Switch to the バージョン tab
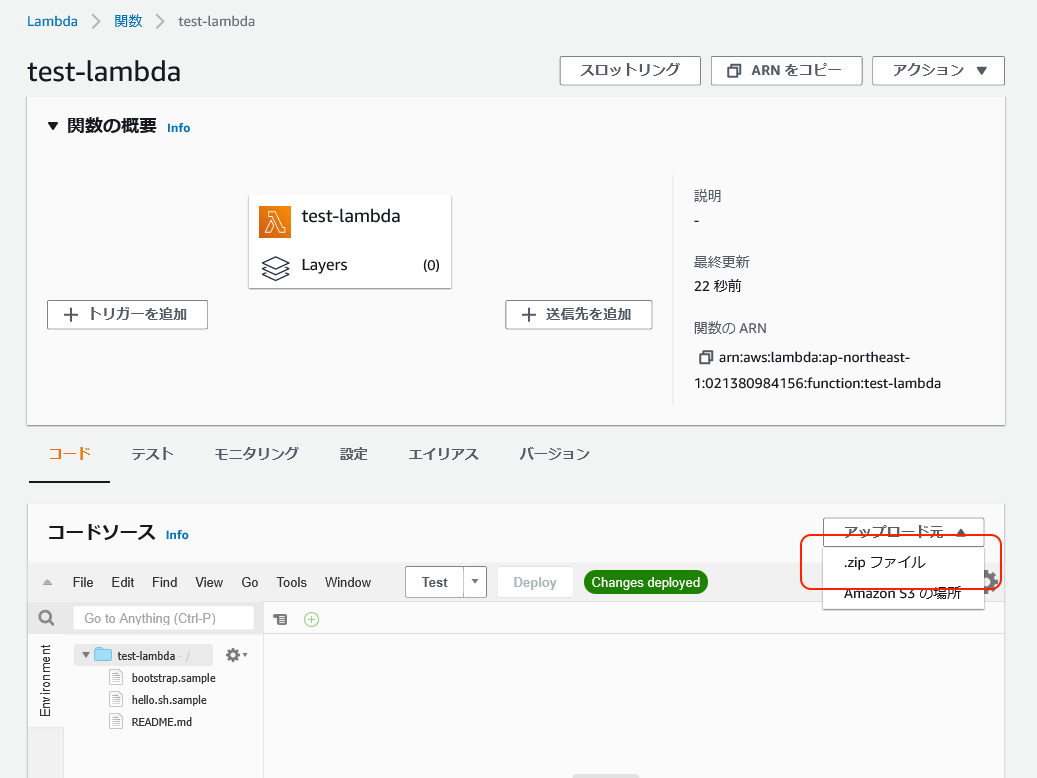Screen dimensions: 1037x778 pyautogui.click(x=554, y=454)
